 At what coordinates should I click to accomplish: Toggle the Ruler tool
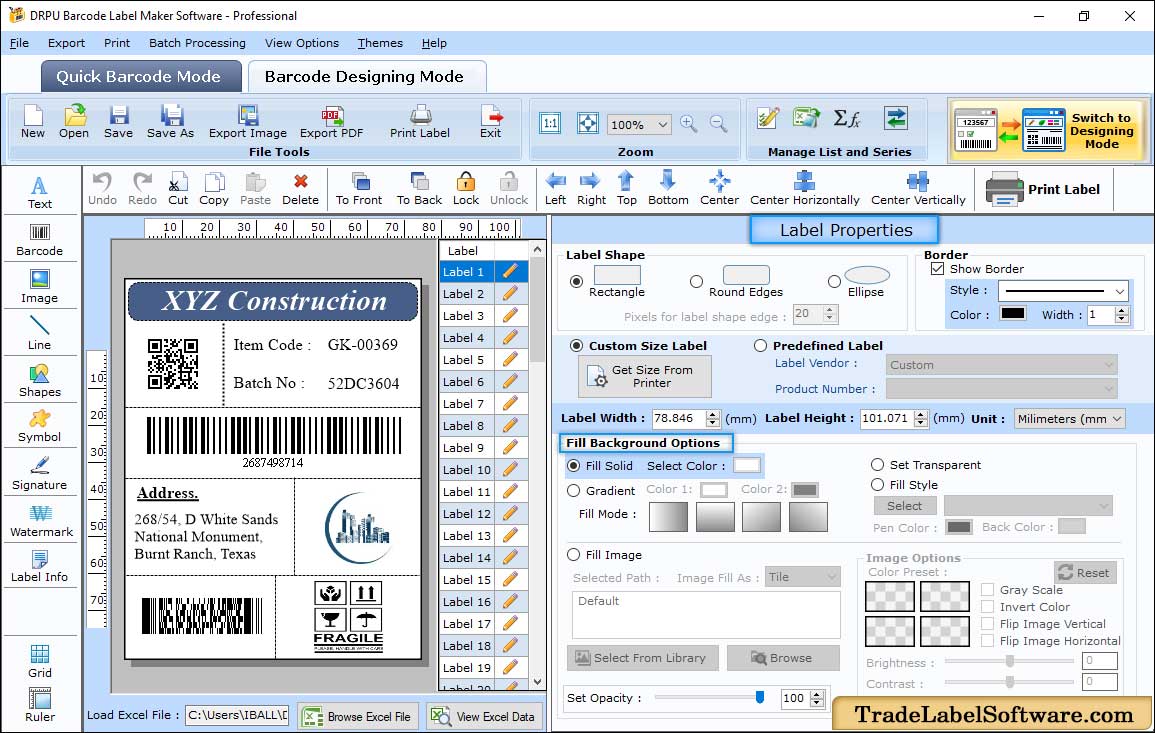pos(40,706)
